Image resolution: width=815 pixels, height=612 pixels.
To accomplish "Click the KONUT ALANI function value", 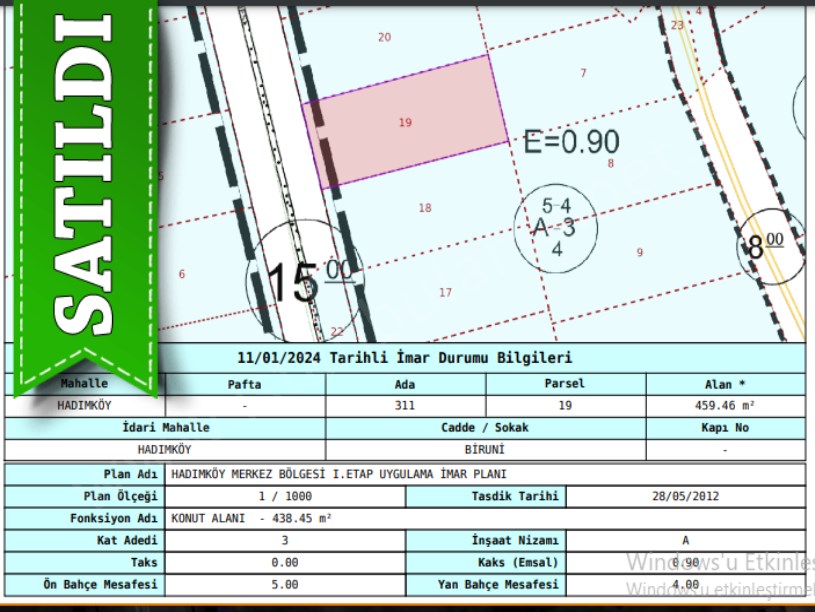I will point(252,519).
